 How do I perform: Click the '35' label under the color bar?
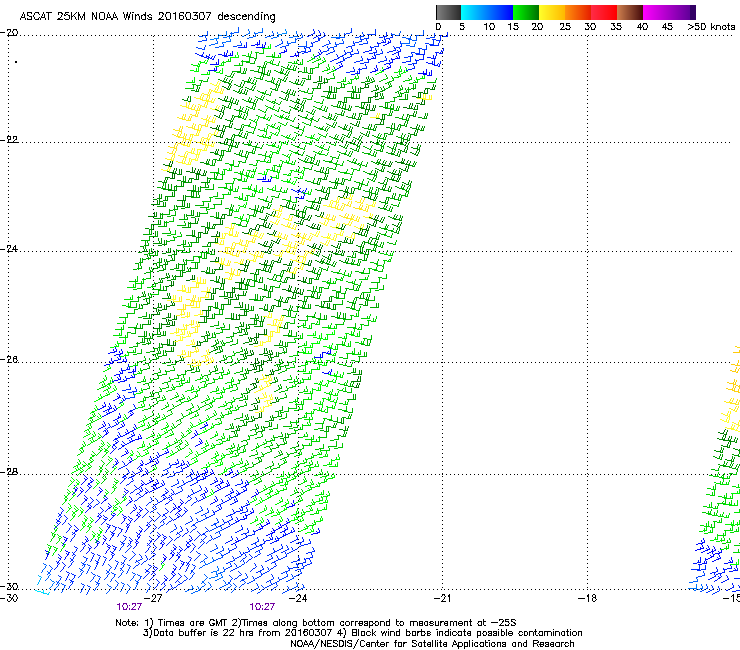tap(616, 26)
